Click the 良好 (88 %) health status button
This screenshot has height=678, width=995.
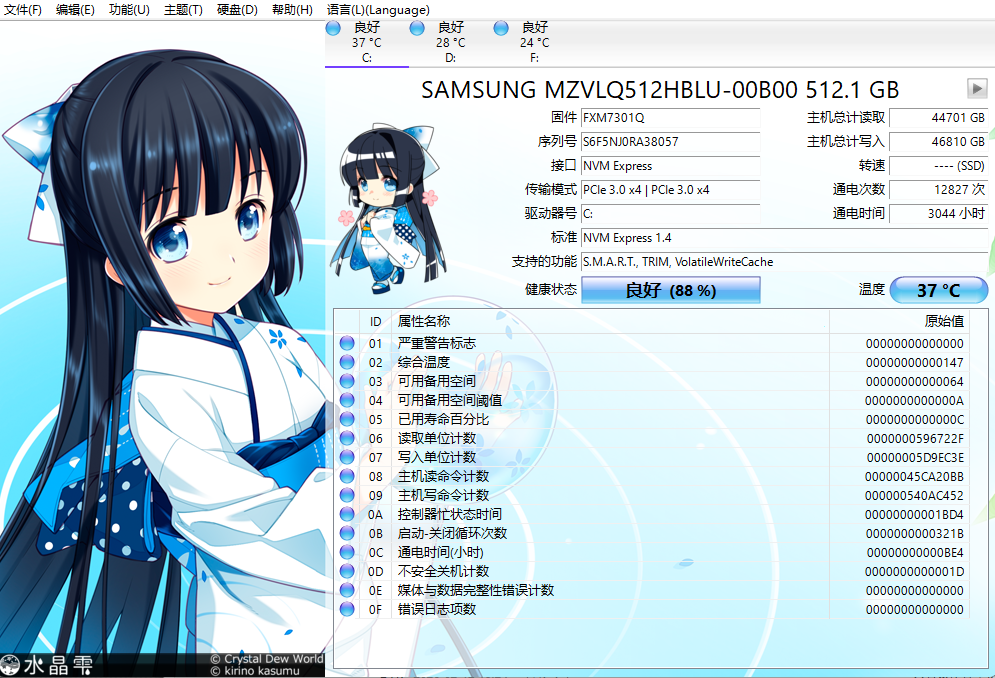click(x=671, y=290)
